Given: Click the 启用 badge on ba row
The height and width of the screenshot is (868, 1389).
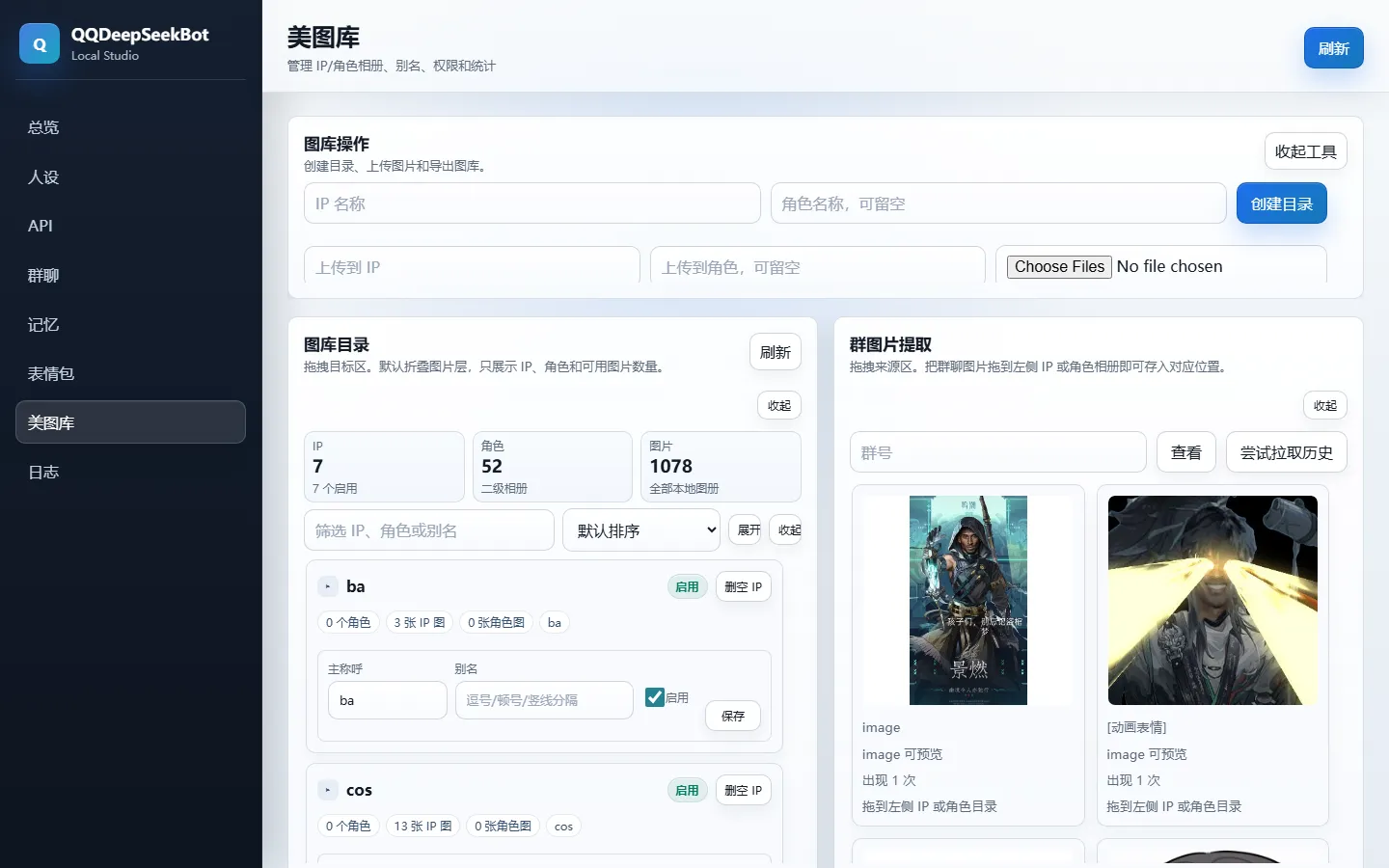Looking at the screenshot, I should 687,586.
